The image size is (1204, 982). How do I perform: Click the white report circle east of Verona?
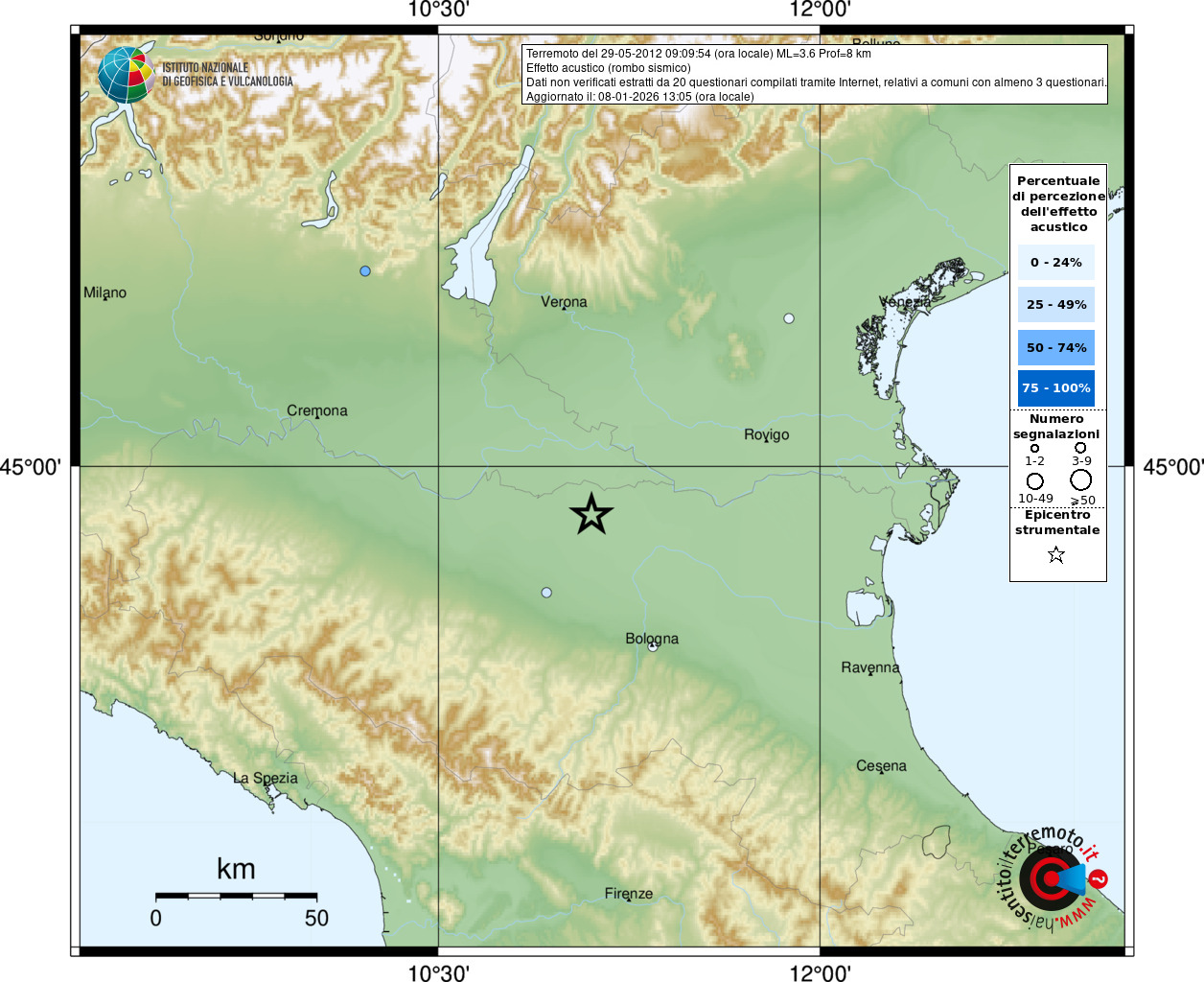click(789, 318)
